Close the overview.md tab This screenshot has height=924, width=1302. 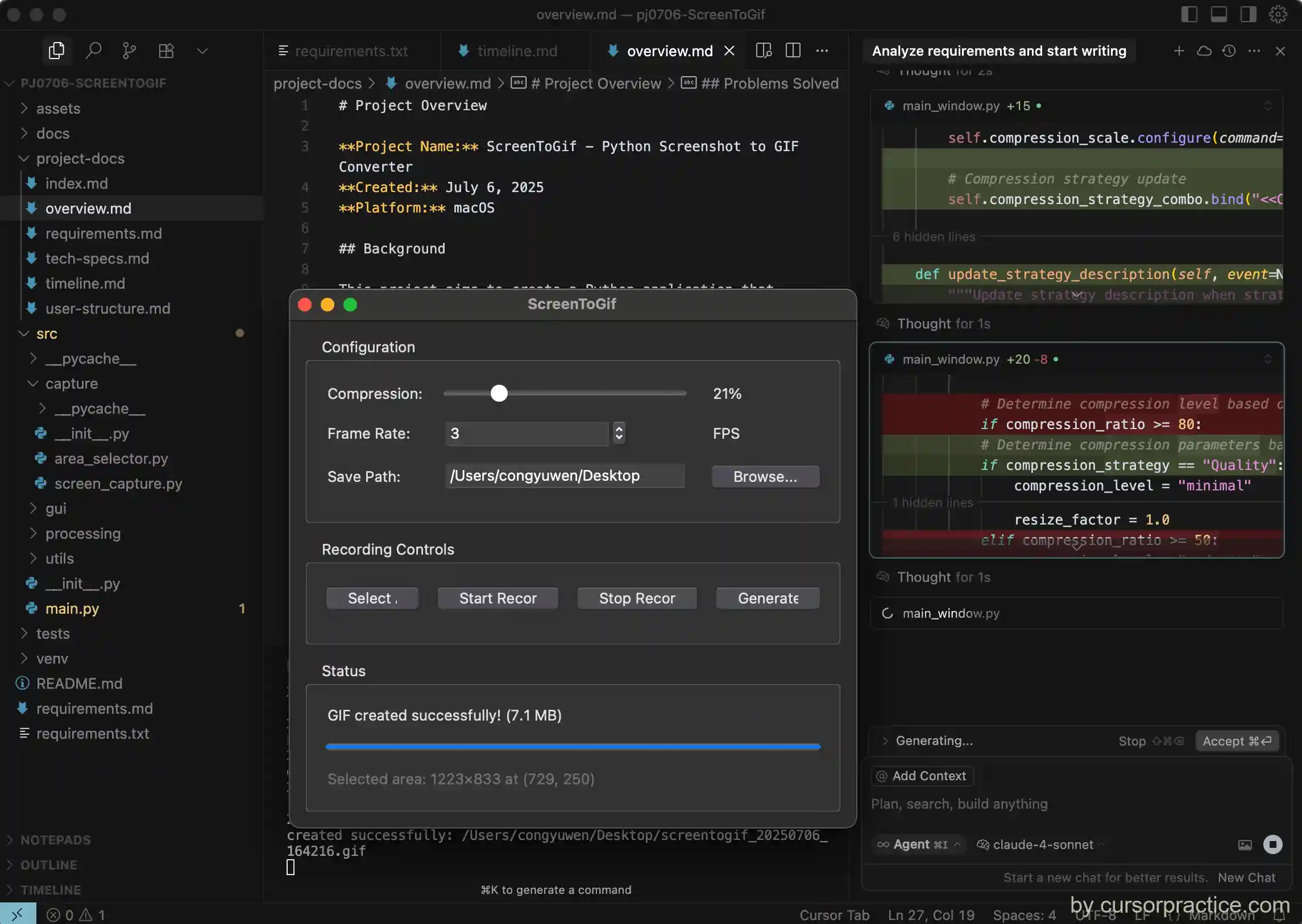coord(729,51)
